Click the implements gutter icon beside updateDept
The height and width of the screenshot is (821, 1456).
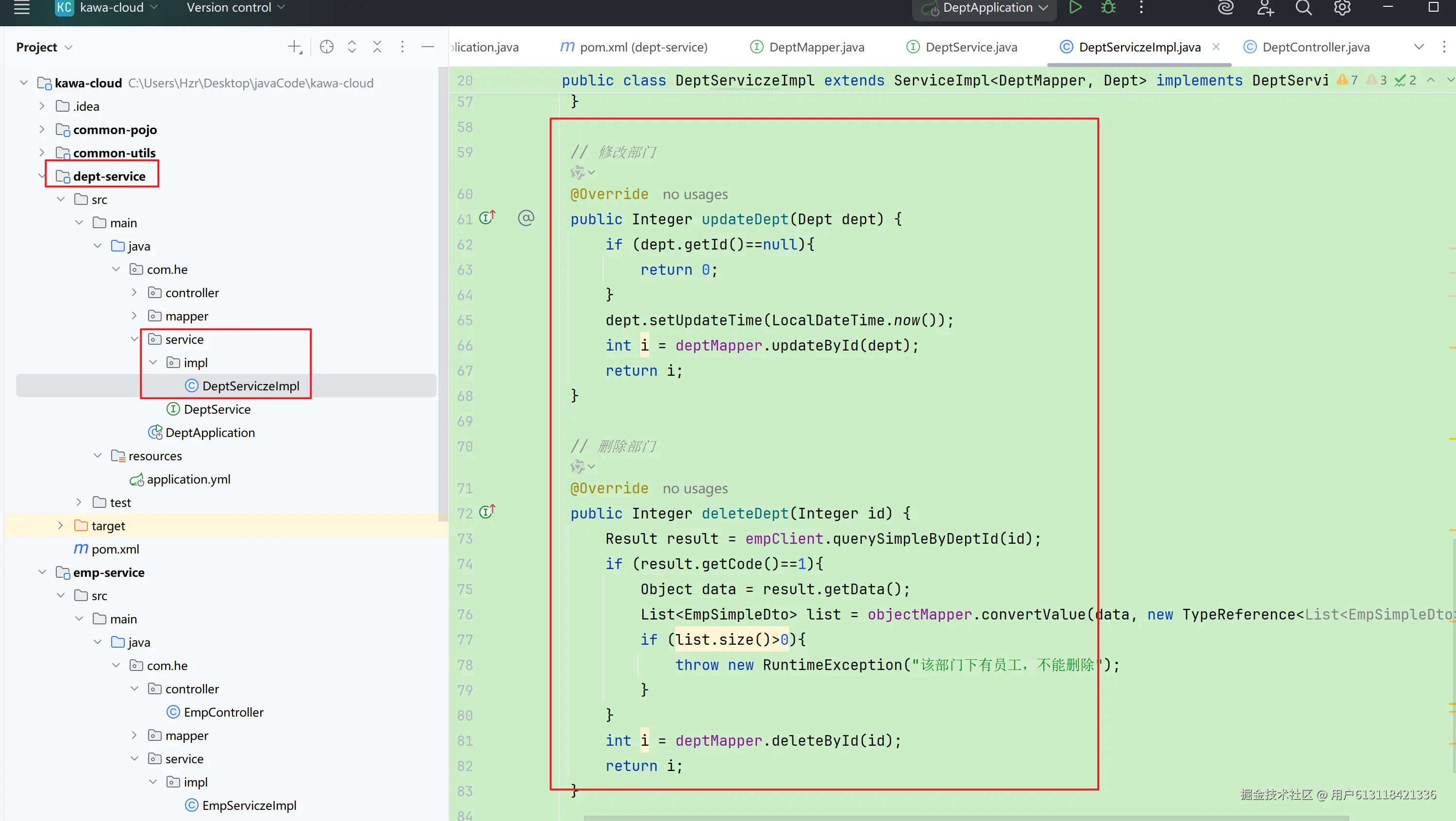(x=486, y=217)
